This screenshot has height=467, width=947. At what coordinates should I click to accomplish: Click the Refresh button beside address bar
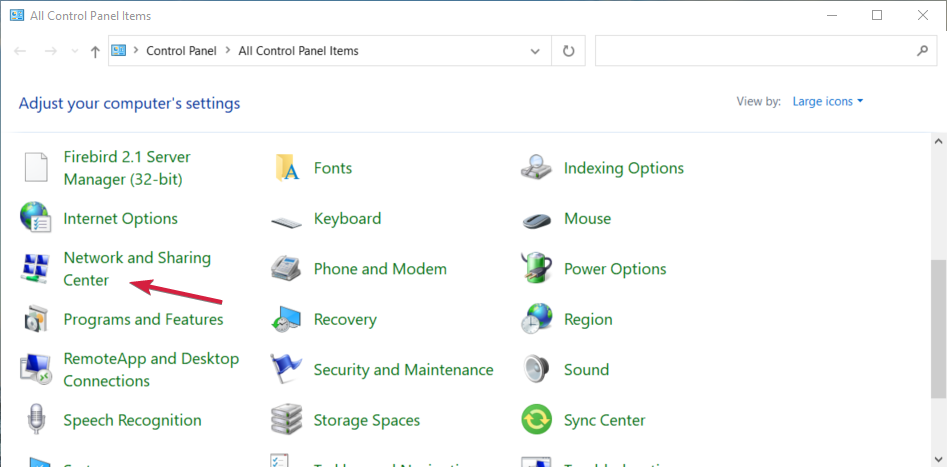(569, 51)
